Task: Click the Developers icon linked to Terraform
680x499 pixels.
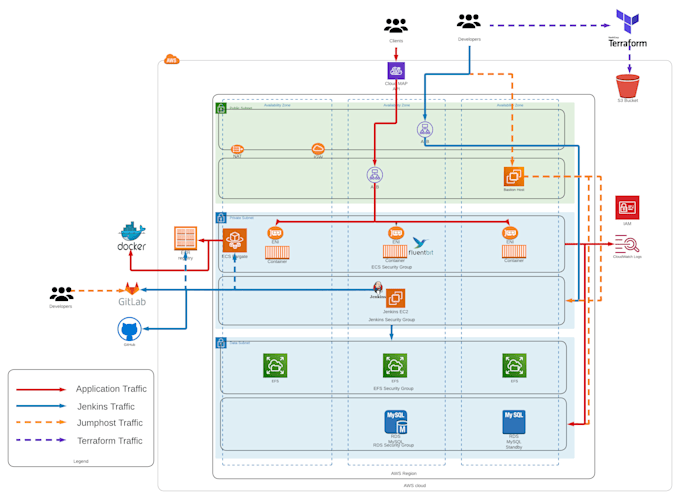Action: (x=469, y=21)
